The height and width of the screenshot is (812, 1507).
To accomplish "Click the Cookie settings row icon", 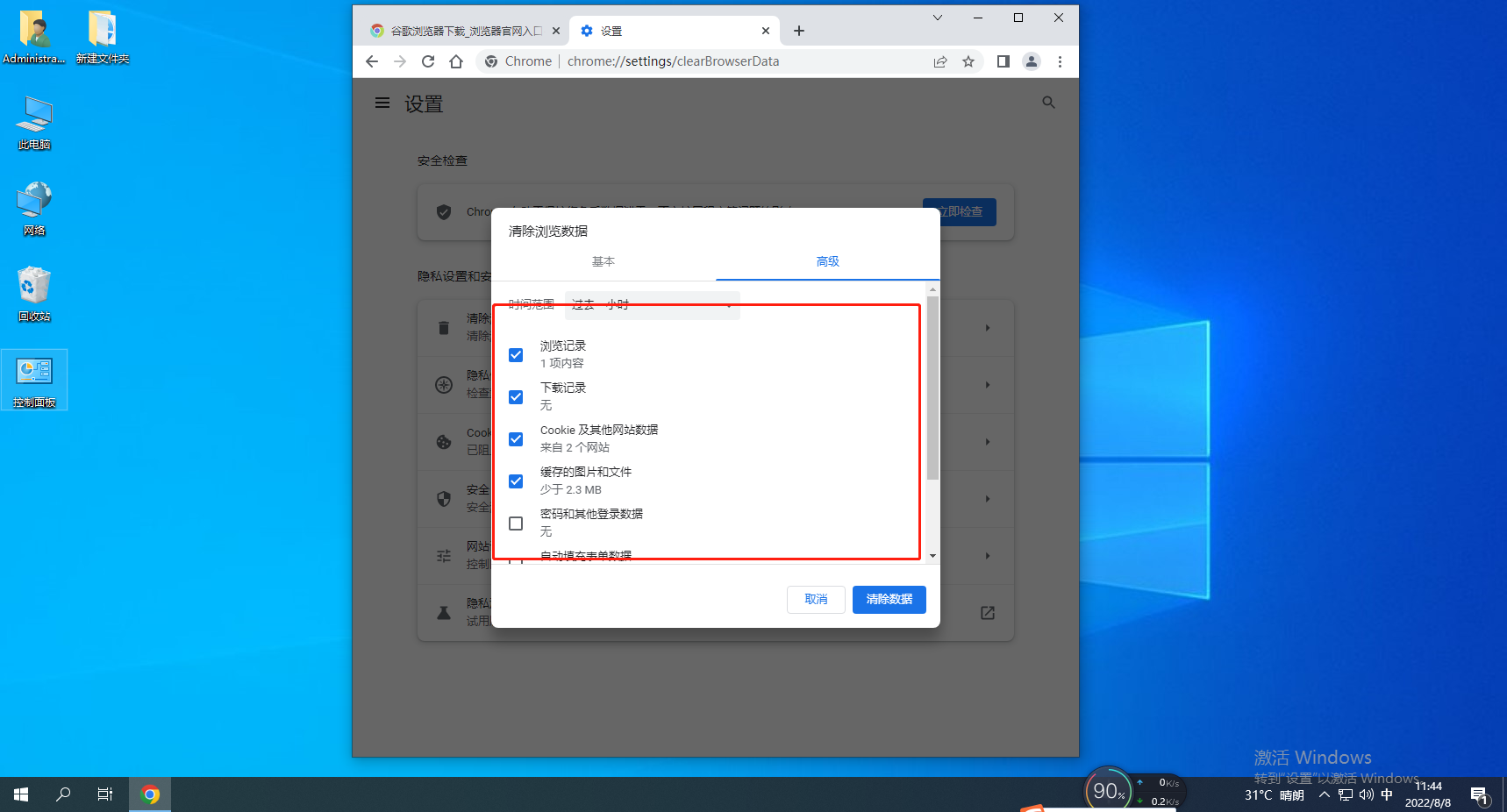I will (x=444, y=442).
